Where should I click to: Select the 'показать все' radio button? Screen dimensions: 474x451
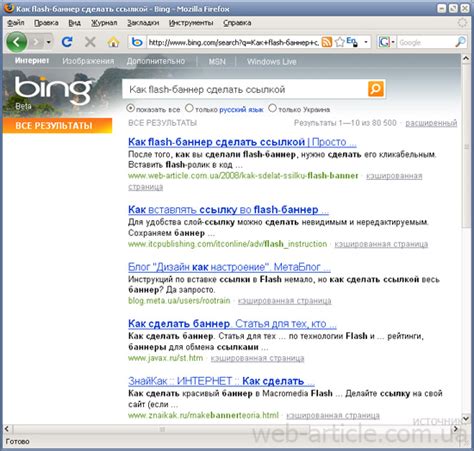[130, 108]
